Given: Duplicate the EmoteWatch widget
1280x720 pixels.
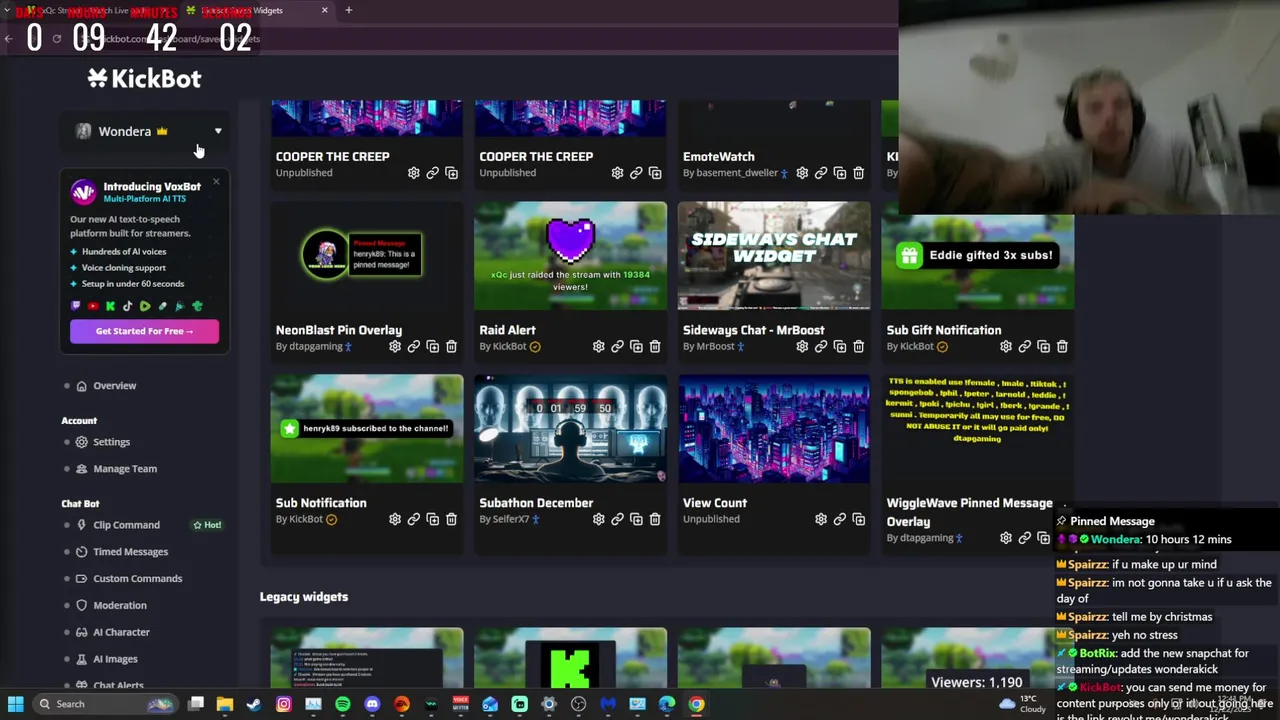Looking at the screenshot, I should (840, 173).
